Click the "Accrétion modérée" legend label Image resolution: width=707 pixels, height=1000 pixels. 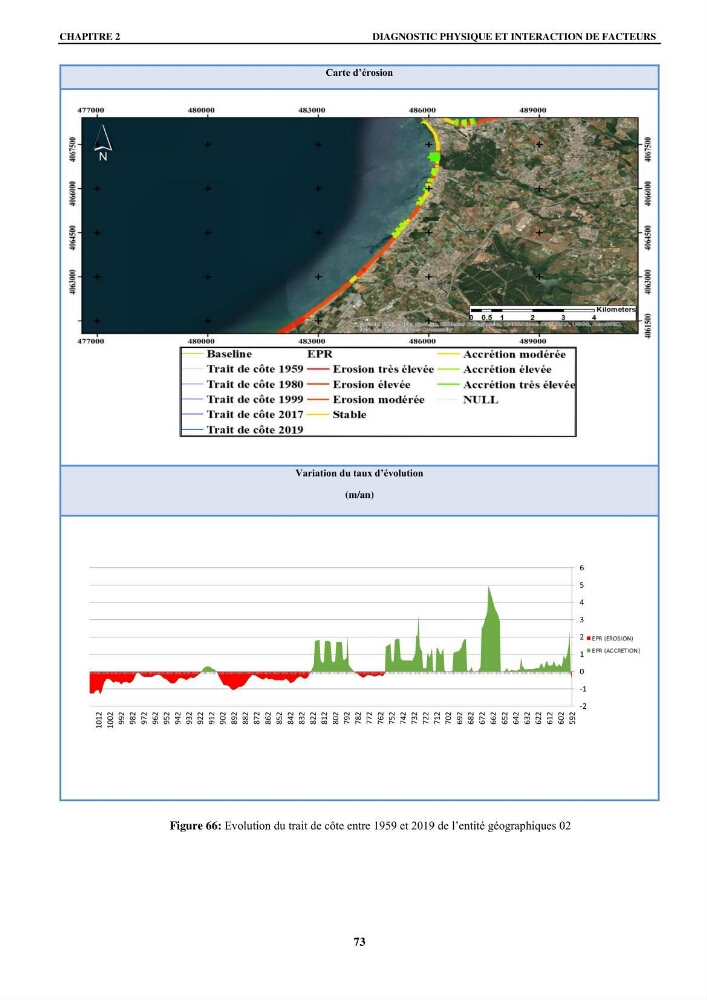[514, 355]
